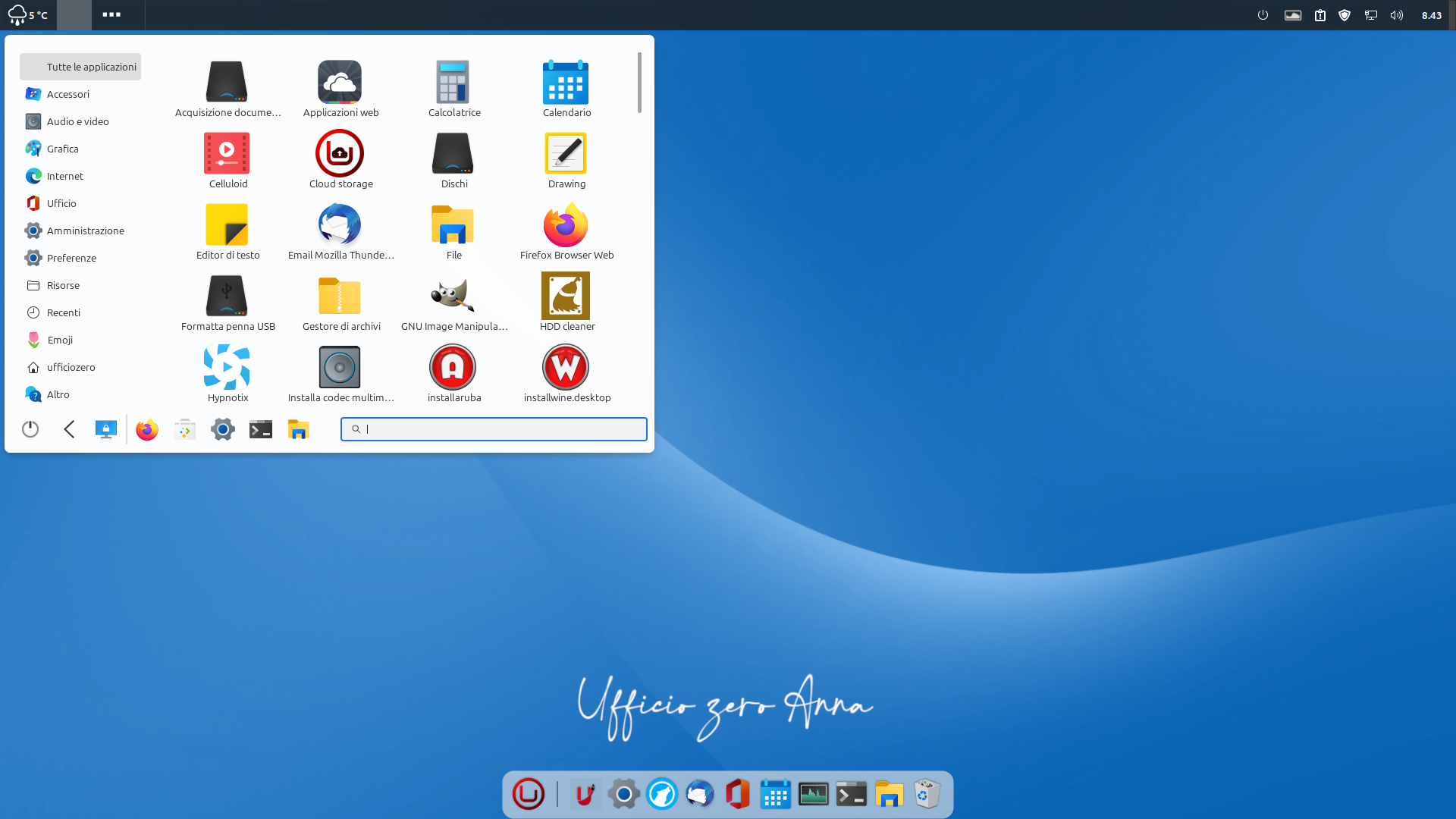Launch Email Mozilla Thunderbird

[340, 225]
